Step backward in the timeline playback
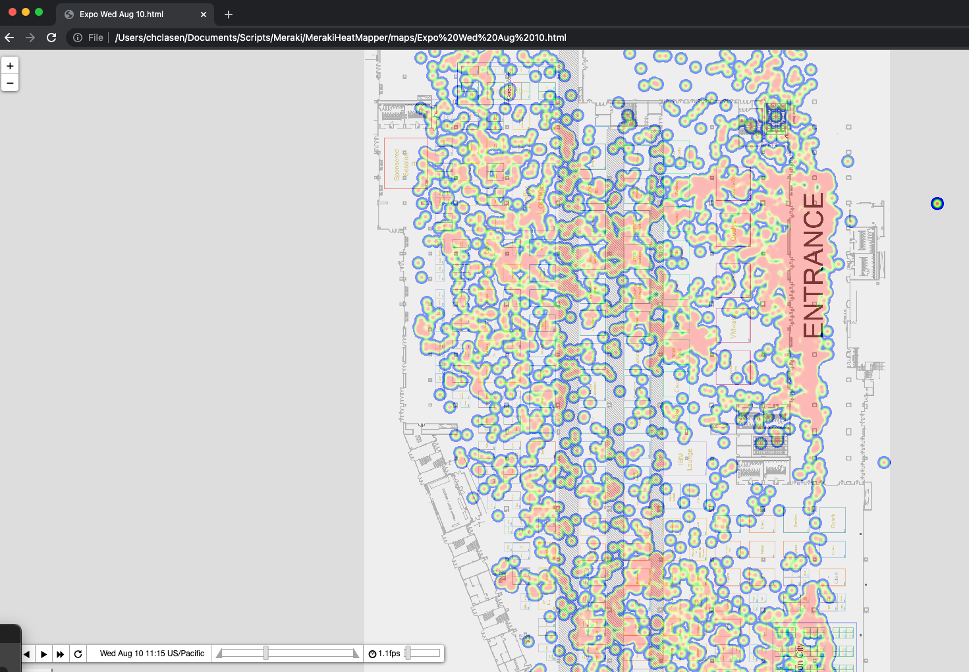The width and height of the screenshot is (970, 672). (x=27, y=653)
